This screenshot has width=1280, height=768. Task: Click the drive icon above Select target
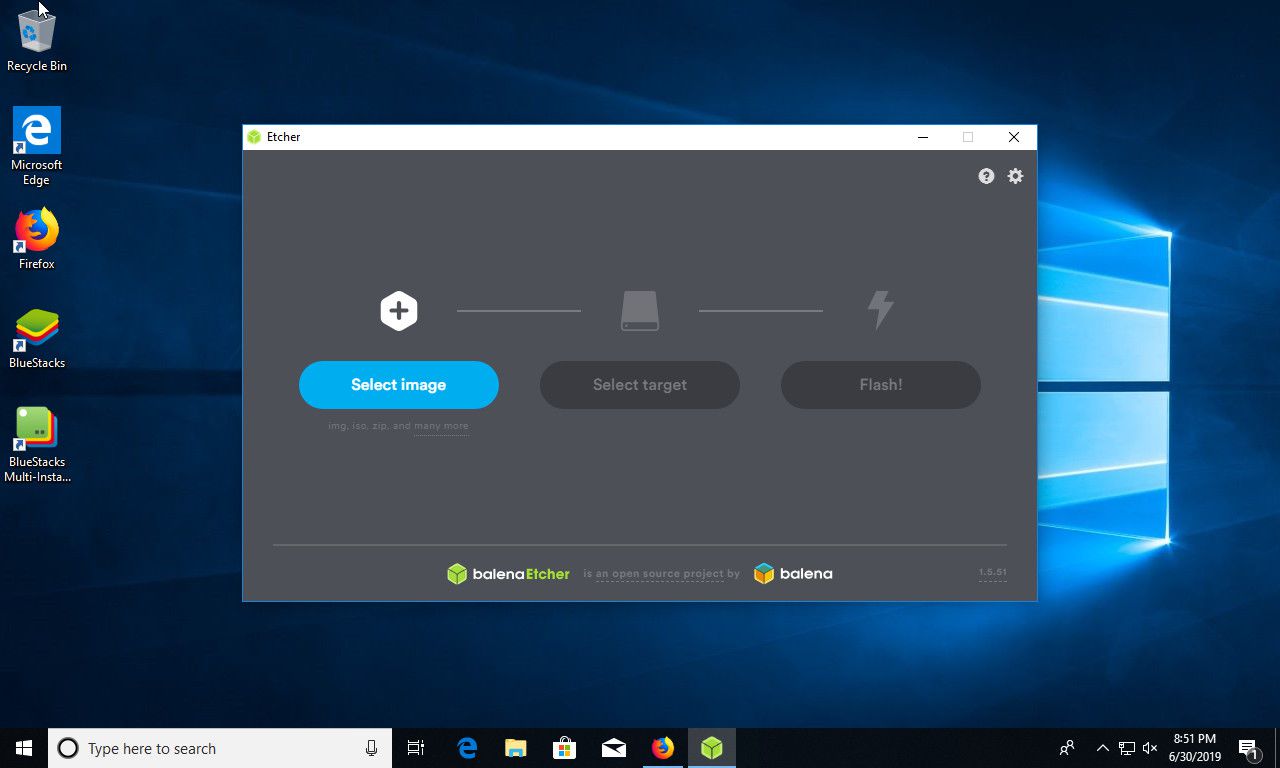(x=640, y=311)
